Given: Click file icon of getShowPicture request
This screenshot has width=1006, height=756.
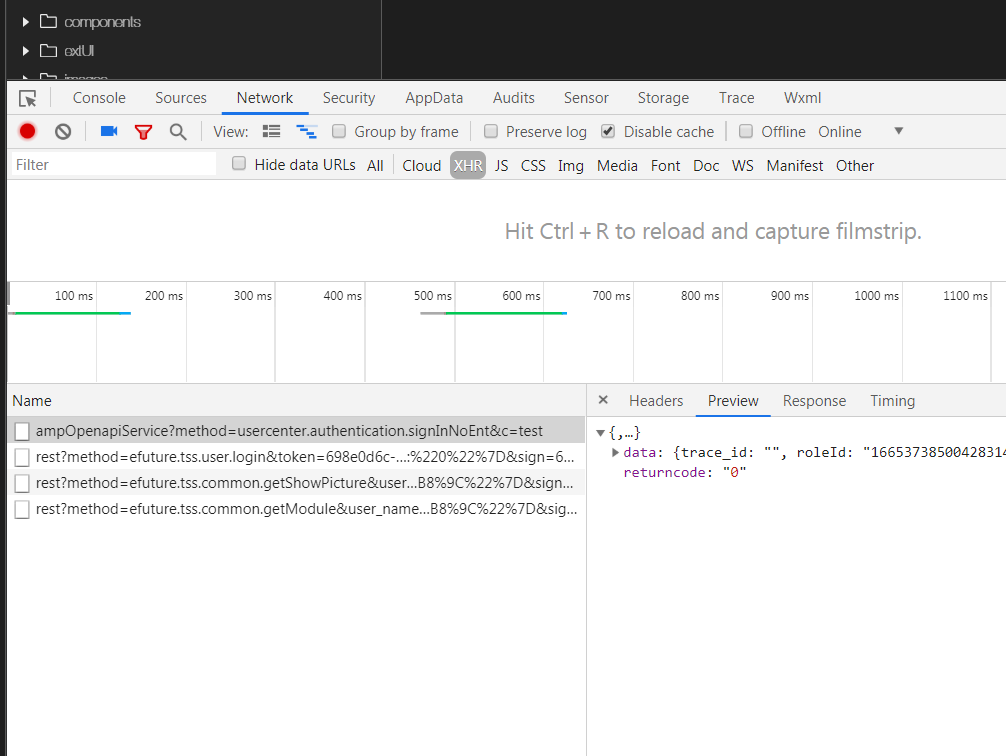Looking at the screenshot, I should click(22, 483).
